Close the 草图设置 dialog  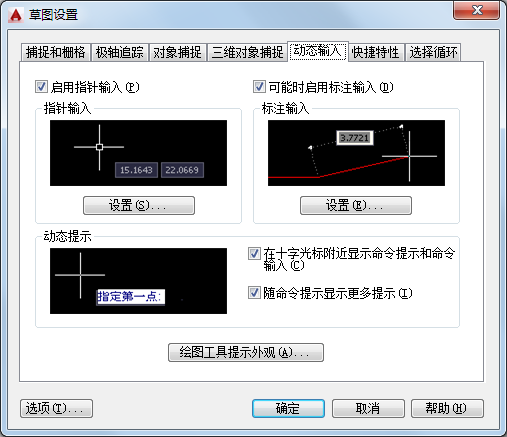pyautogui.click(x=477, y=10)
